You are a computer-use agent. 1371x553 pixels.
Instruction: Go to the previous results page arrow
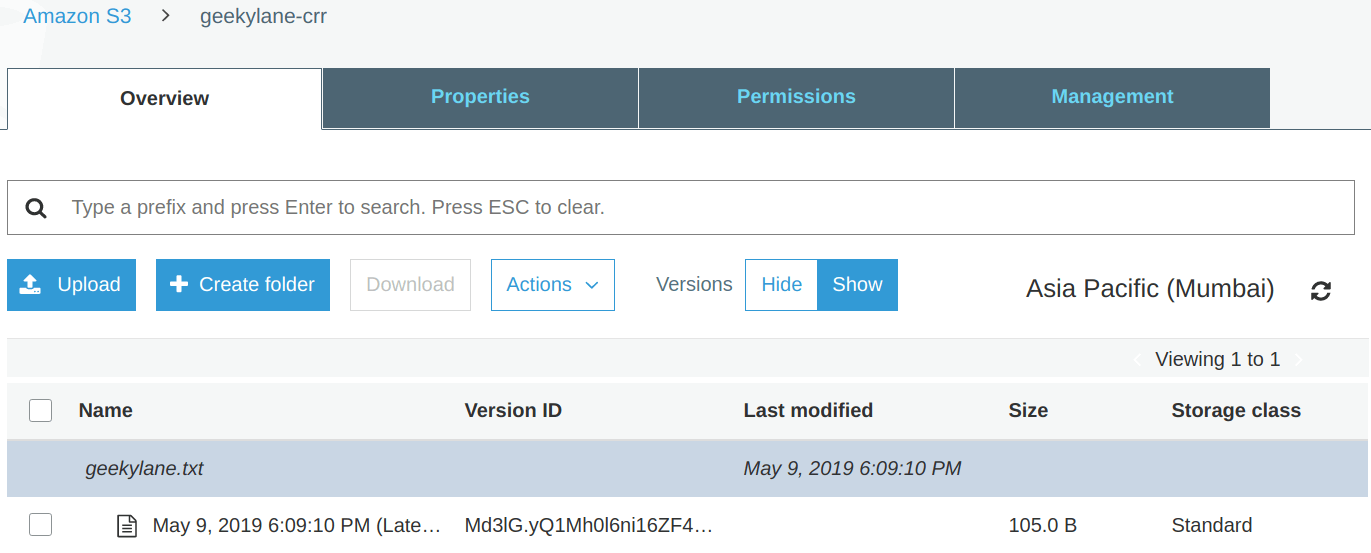click(x=1138, y=360)
